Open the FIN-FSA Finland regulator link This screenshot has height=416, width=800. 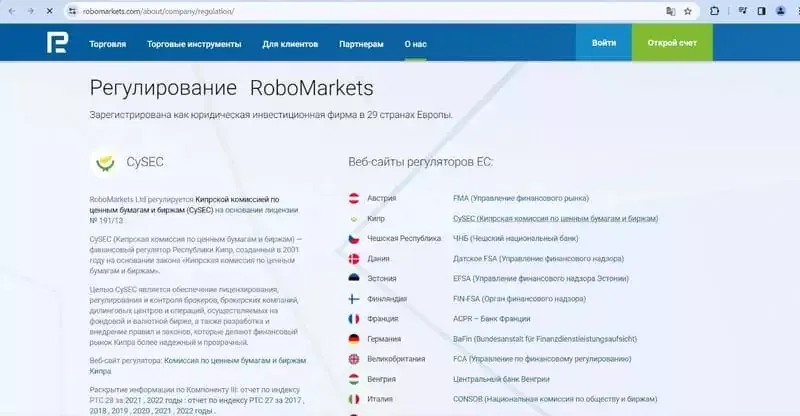(x=519, y=299)
